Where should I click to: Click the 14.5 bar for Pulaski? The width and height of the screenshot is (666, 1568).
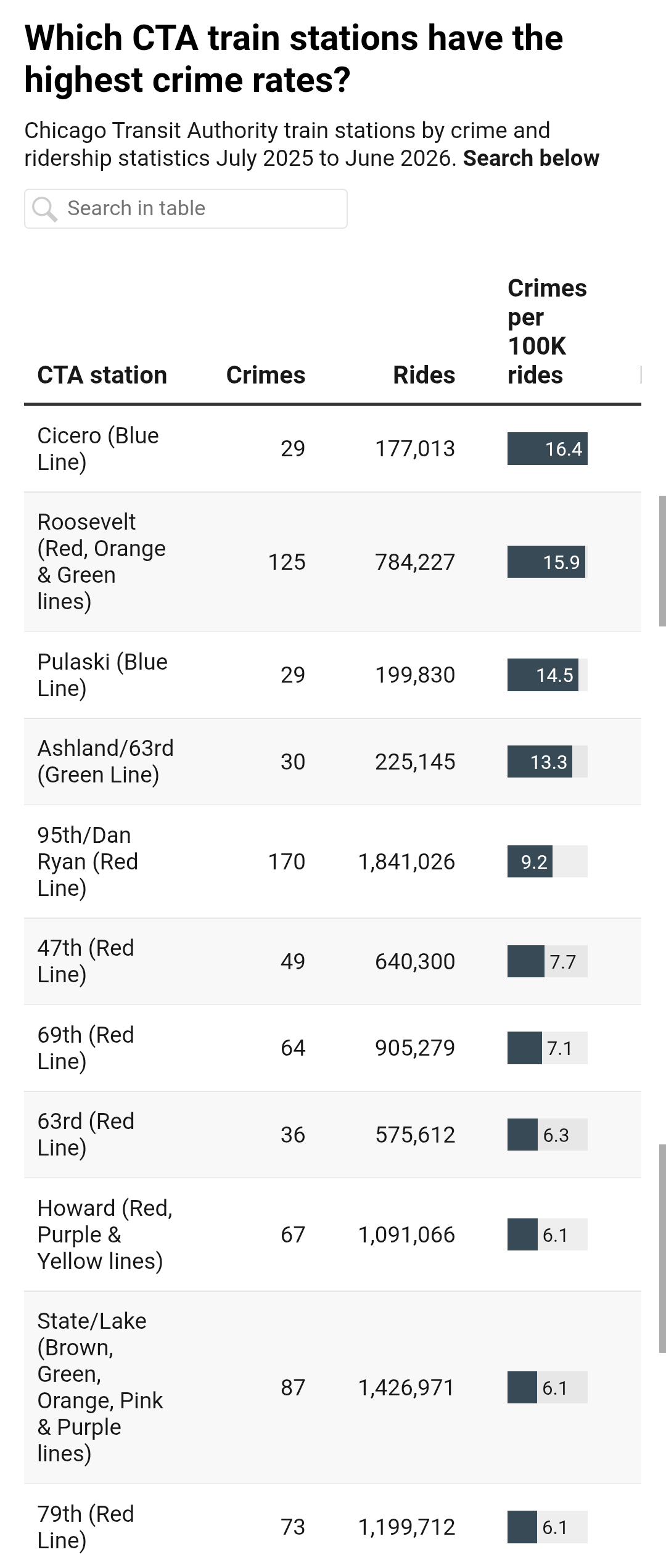[x=548, y=675]
